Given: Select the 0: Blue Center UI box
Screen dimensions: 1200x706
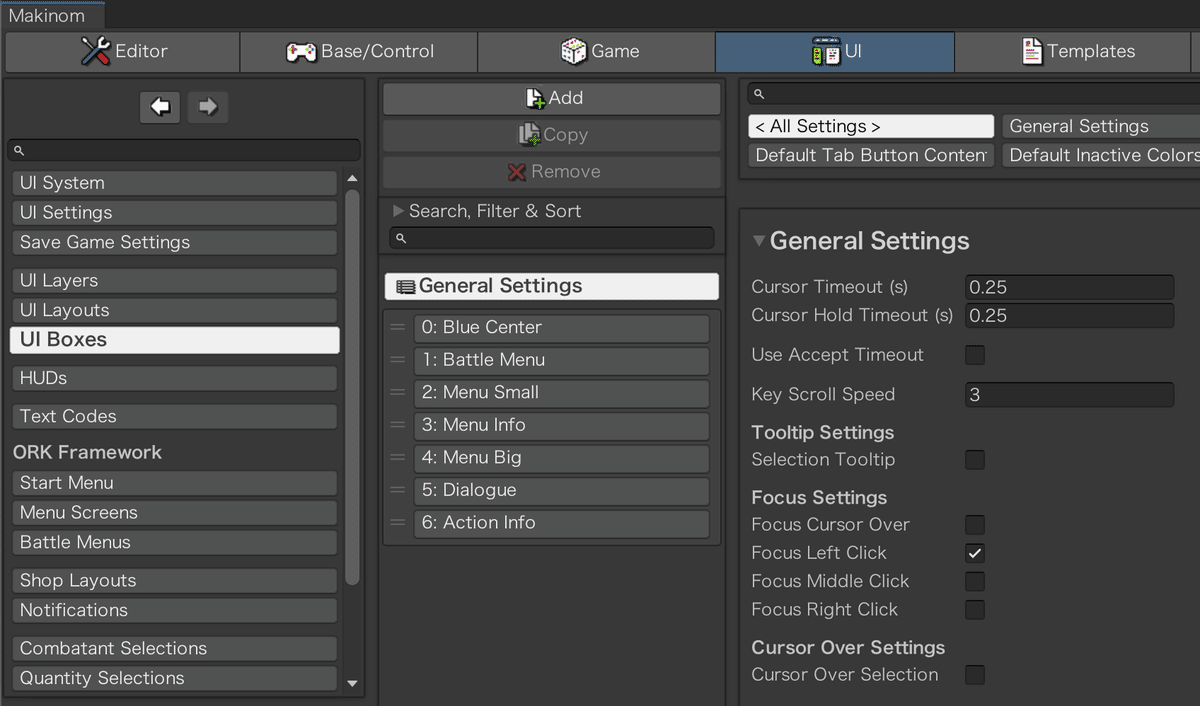Looking at the screenshot, I should coord(561,328).
